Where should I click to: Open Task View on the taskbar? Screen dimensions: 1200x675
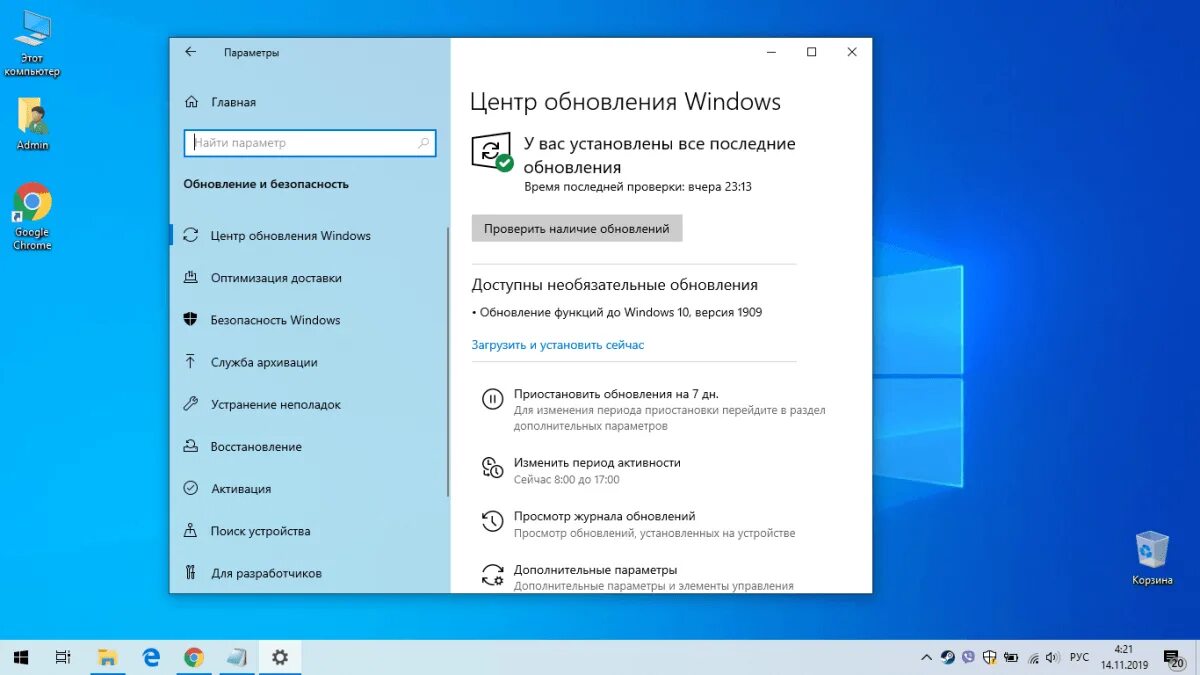(63, 657)
